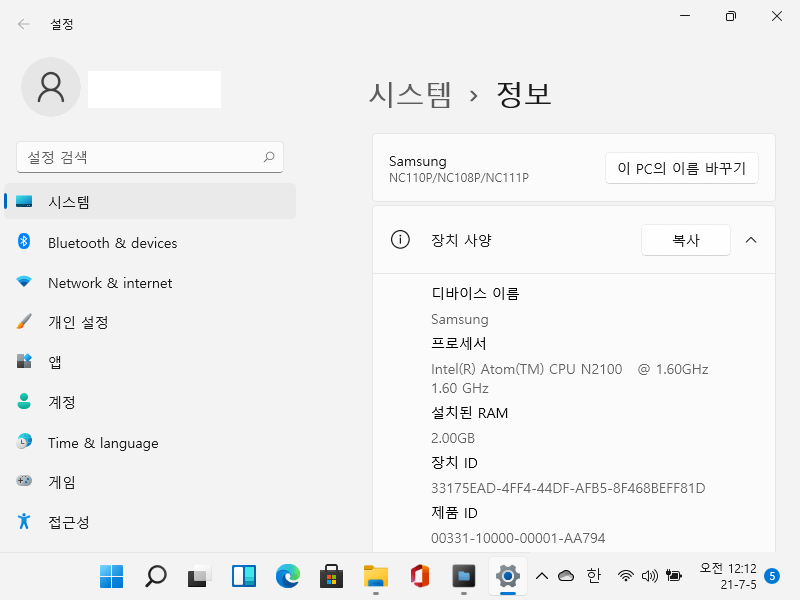This screenshot has height=600, width=800.
Task: Click the accessibility figure icon
Action: [x=24, y=521]
